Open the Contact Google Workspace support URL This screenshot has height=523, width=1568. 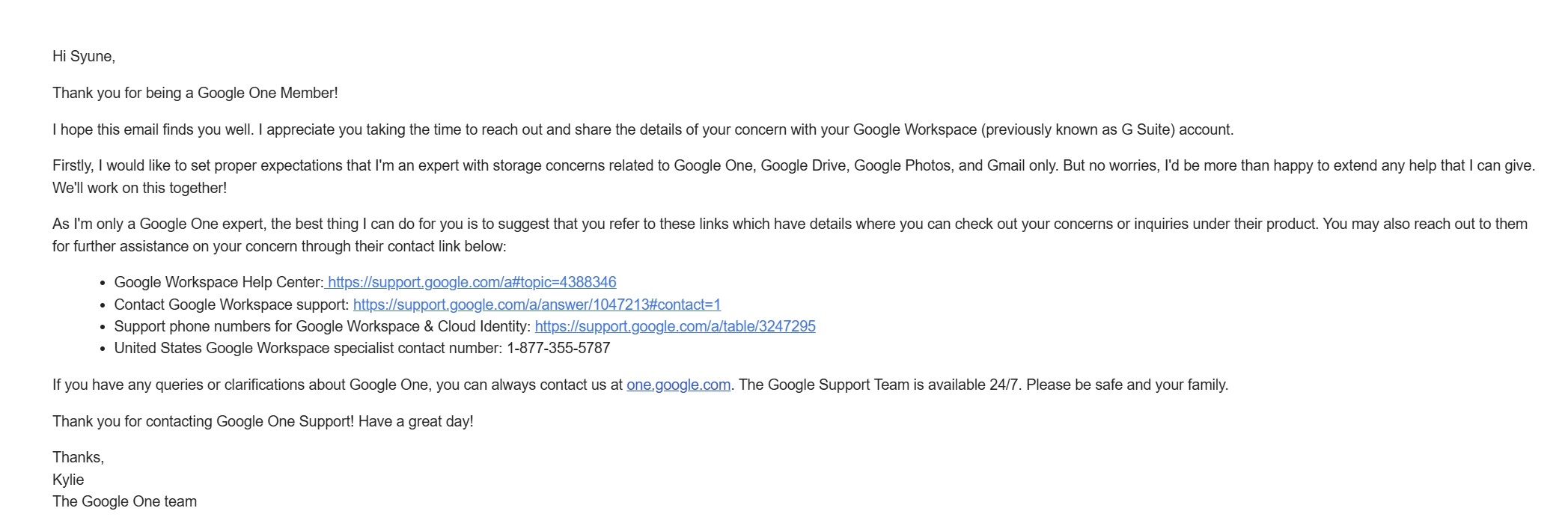click(537, 305)
